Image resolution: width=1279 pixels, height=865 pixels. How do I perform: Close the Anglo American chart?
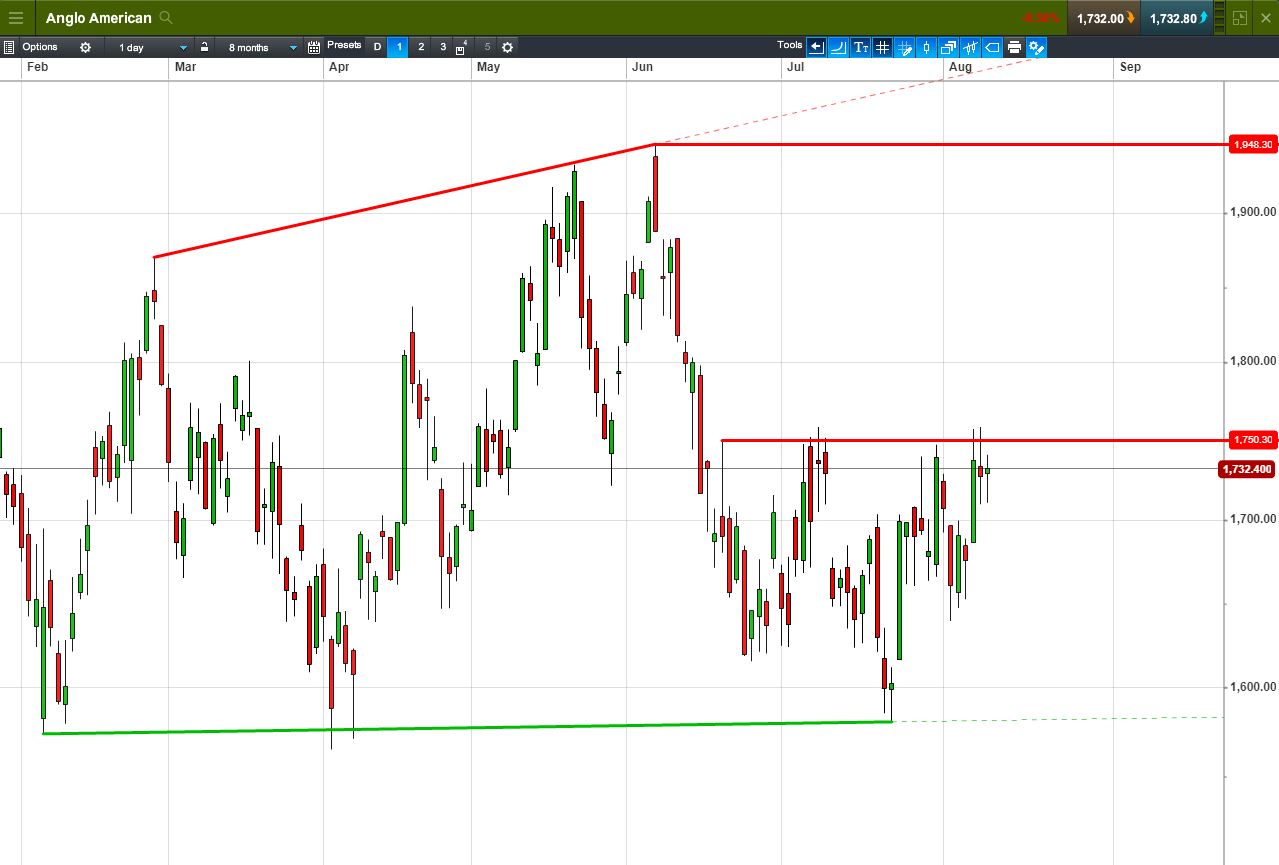1265,18
